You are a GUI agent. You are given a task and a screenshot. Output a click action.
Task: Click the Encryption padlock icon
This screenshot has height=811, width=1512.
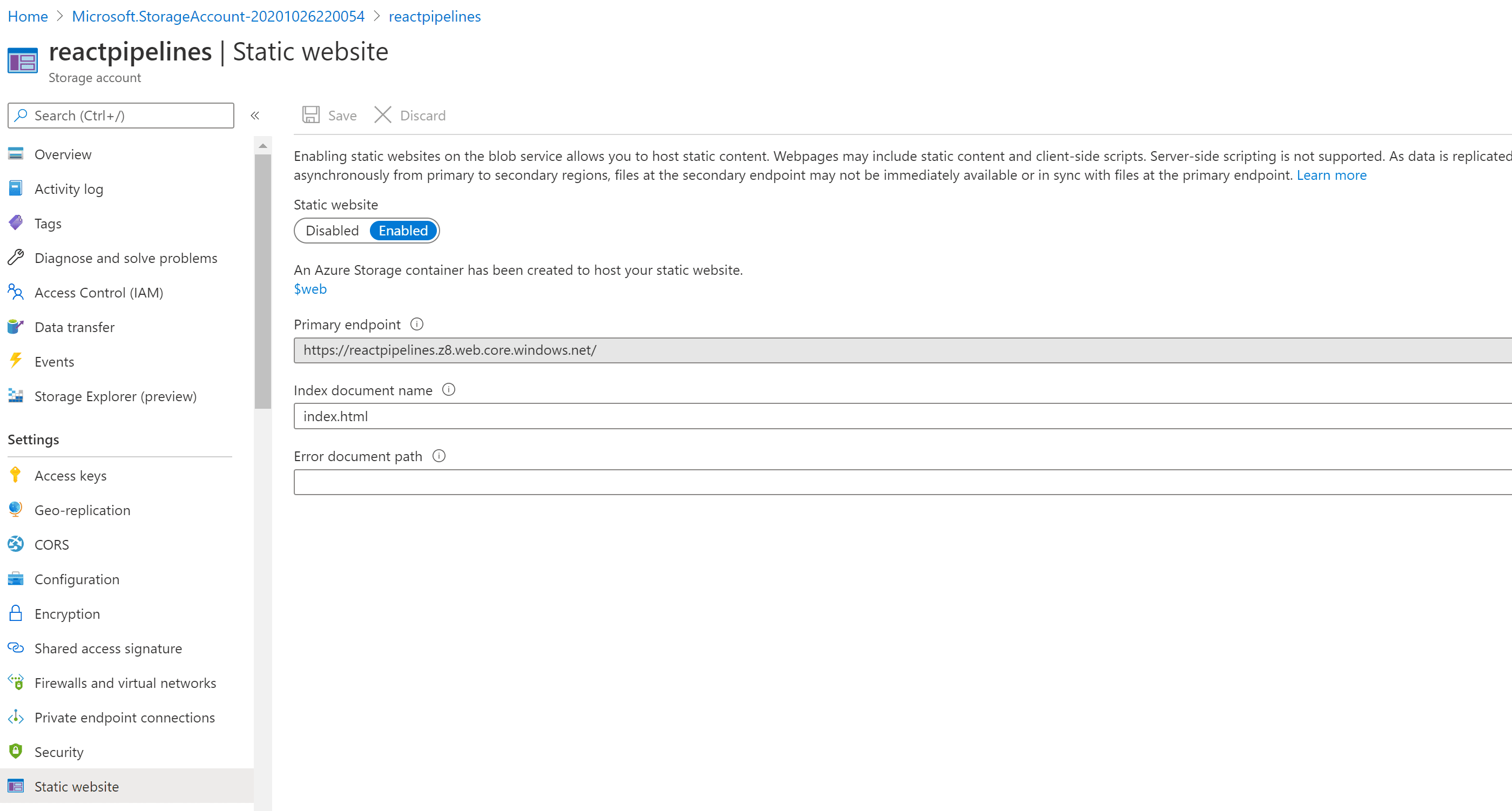tap(16, 613)
